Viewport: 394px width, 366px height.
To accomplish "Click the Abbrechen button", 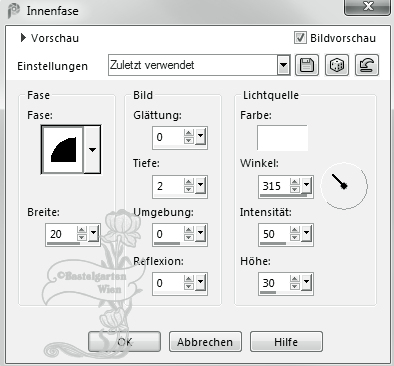I will pyautogui.click(x=205, y=342).
